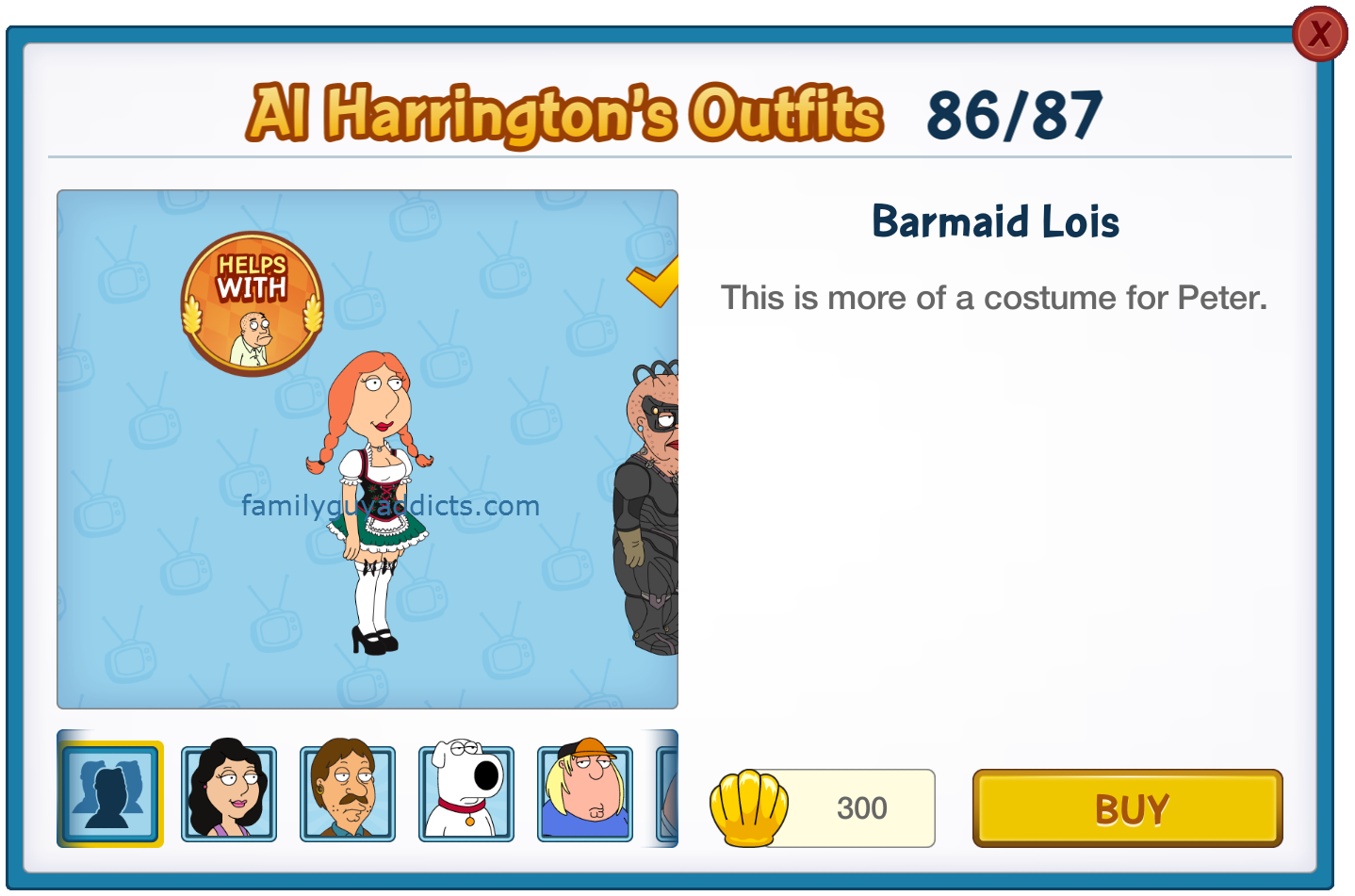This screenshot has width=1355, height=896.
Task: Close the Al Harrington's Outfits dialog
Action: (1319, 34)
